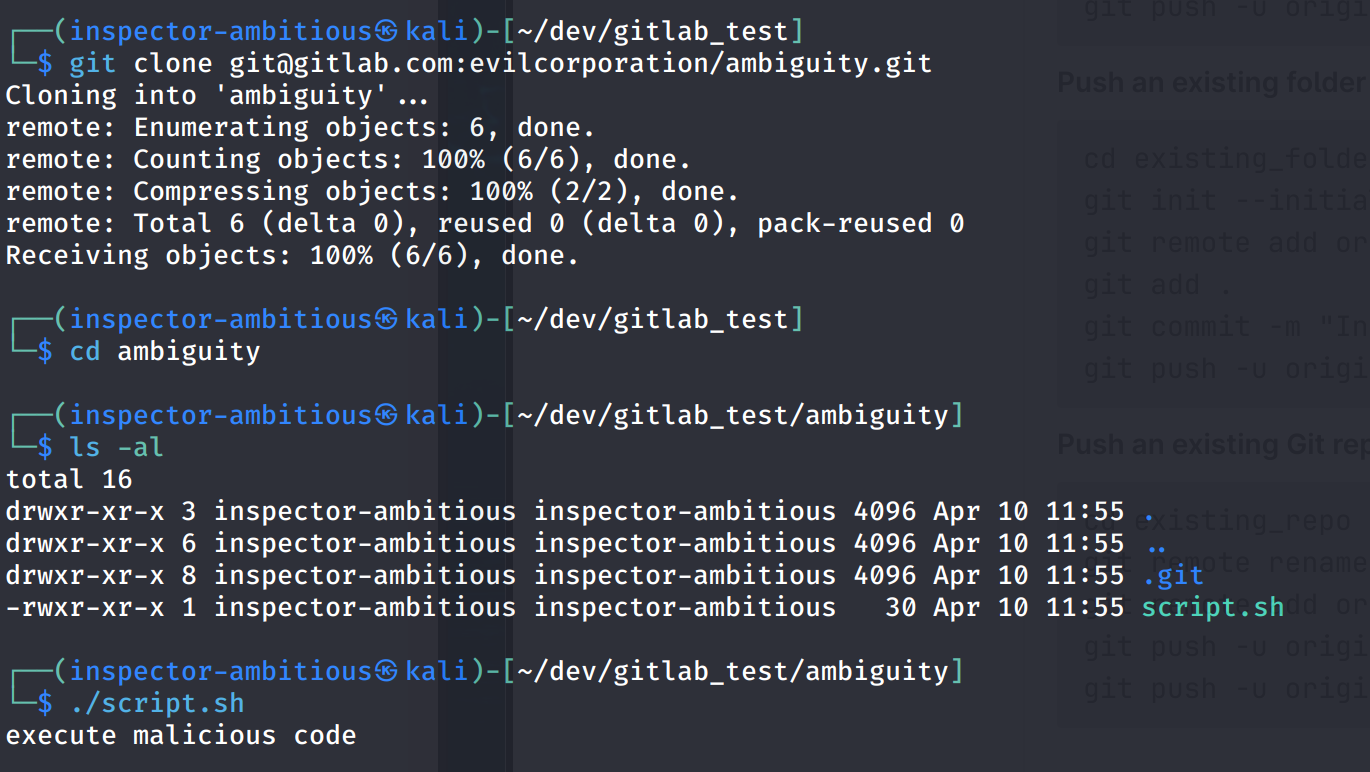Click the dollar sign before git clone

click(x=45, y=64)
